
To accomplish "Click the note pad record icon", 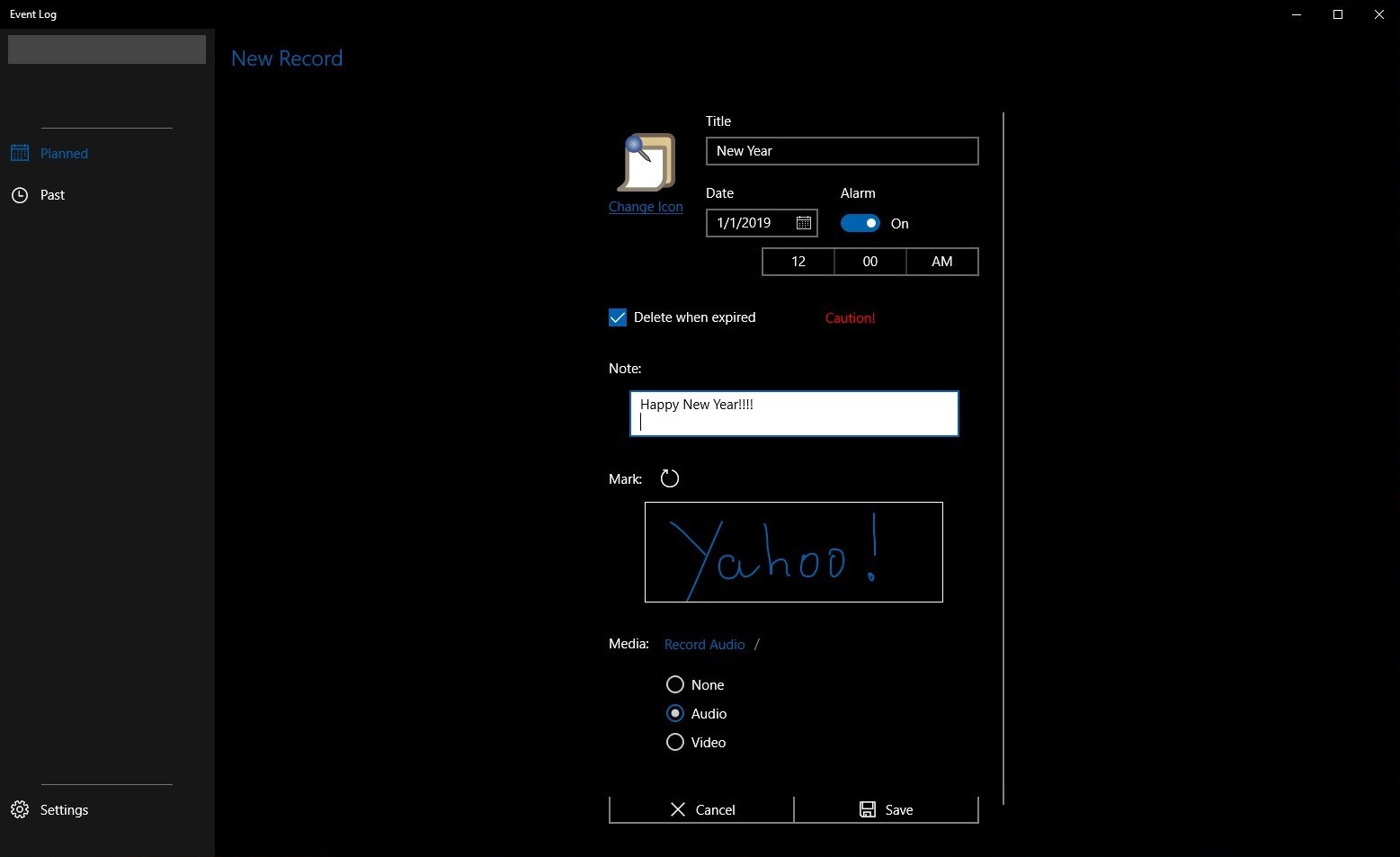I will click(646, 162).
